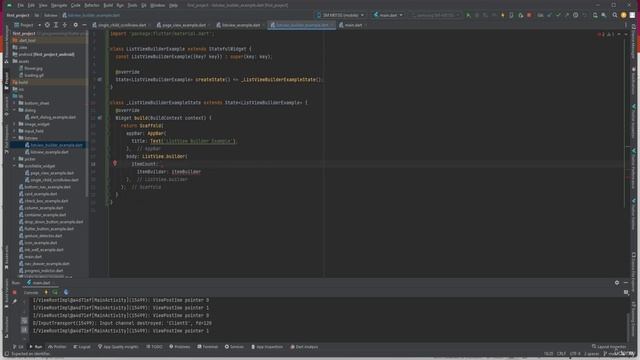Click the green hot restart icon in Run panel
The height and width of the screenshot is (360, 640).
click(56, 292)
